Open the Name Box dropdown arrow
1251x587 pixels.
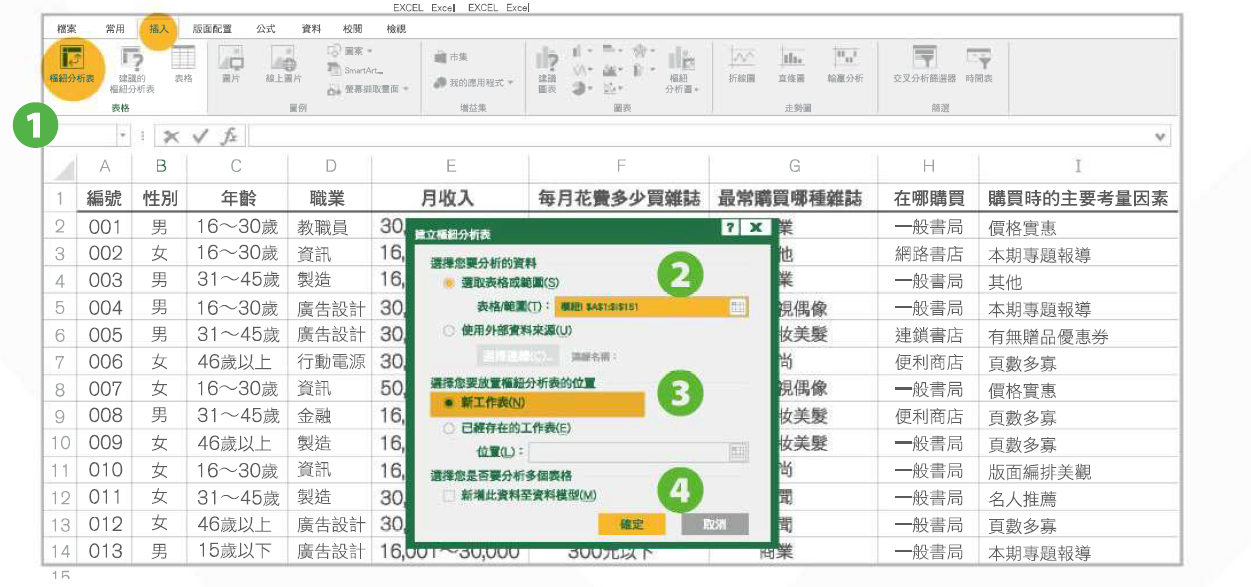(123, 136)
